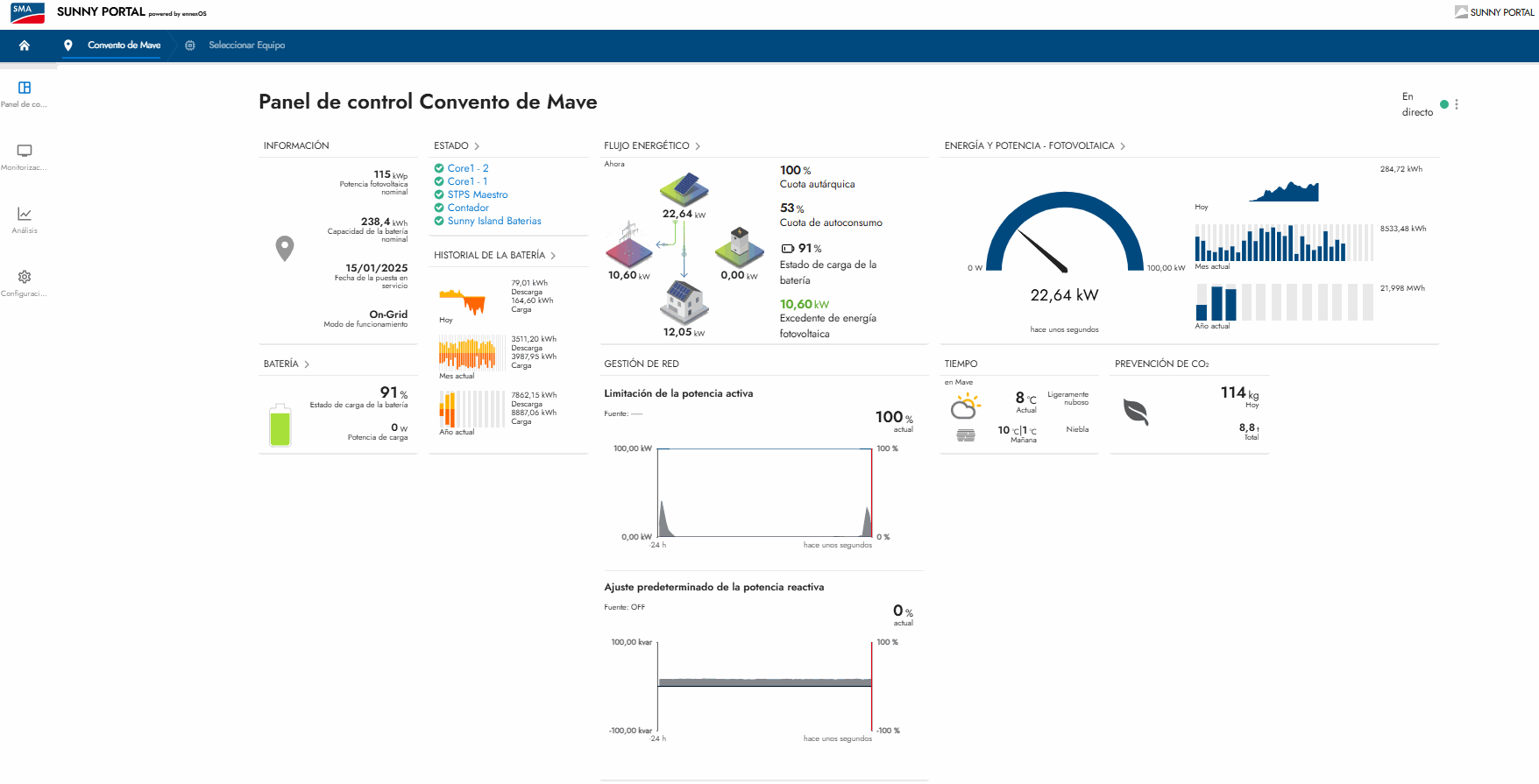Click the photovoltaic power gauge
This screenshot has width=1539, height=784.
[x=1064, y=237]
